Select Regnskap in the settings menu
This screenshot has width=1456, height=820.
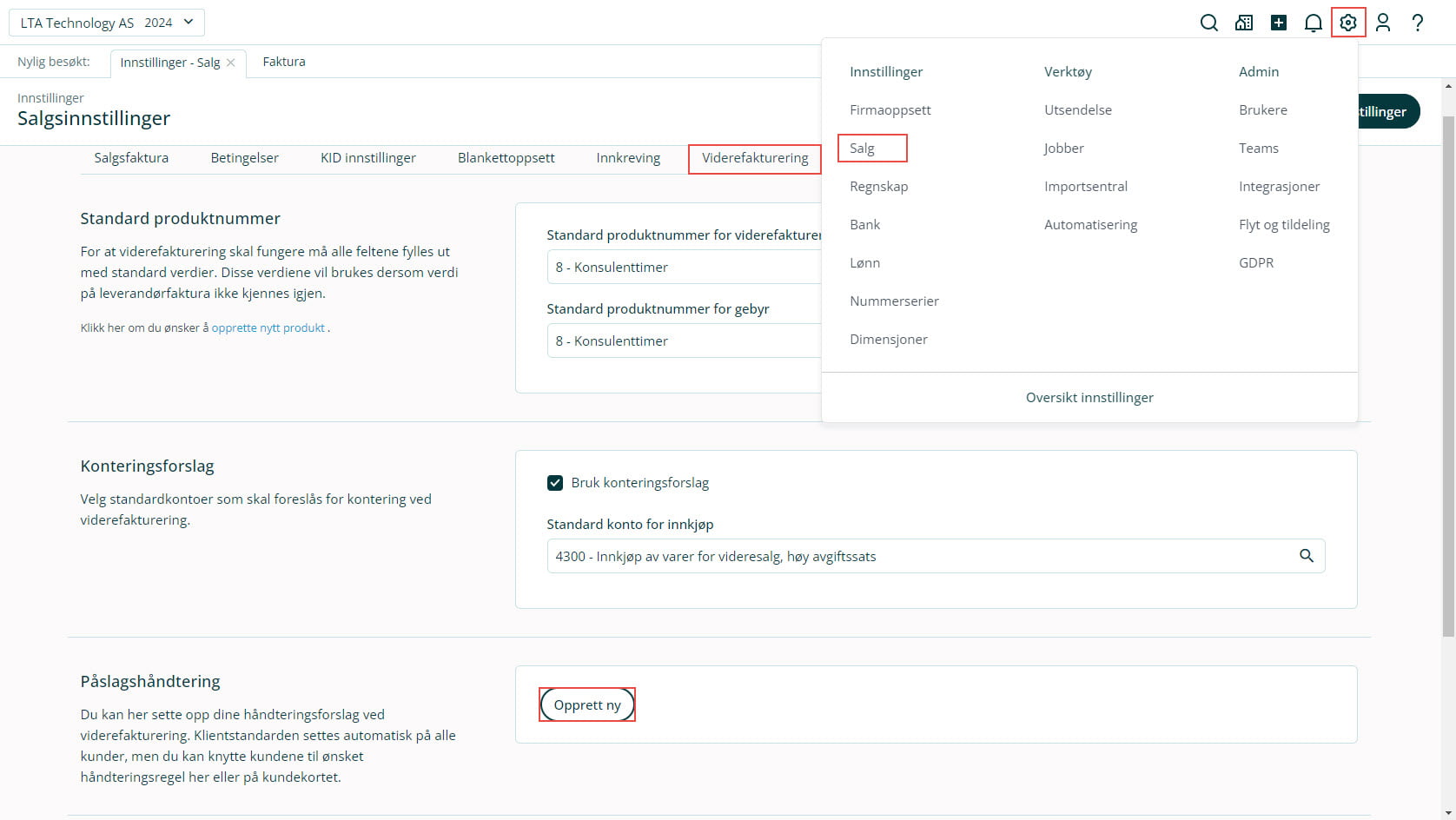pyautogui.click(x=878, y=187)
